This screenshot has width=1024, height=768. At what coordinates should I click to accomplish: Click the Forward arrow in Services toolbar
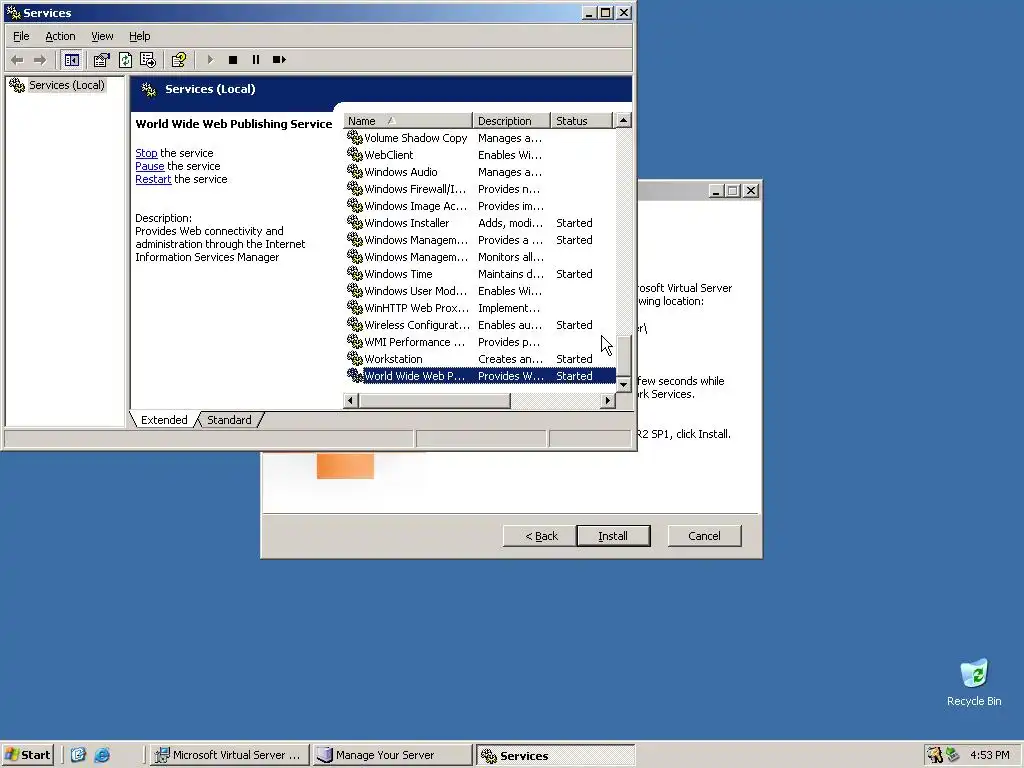[40, 60]
